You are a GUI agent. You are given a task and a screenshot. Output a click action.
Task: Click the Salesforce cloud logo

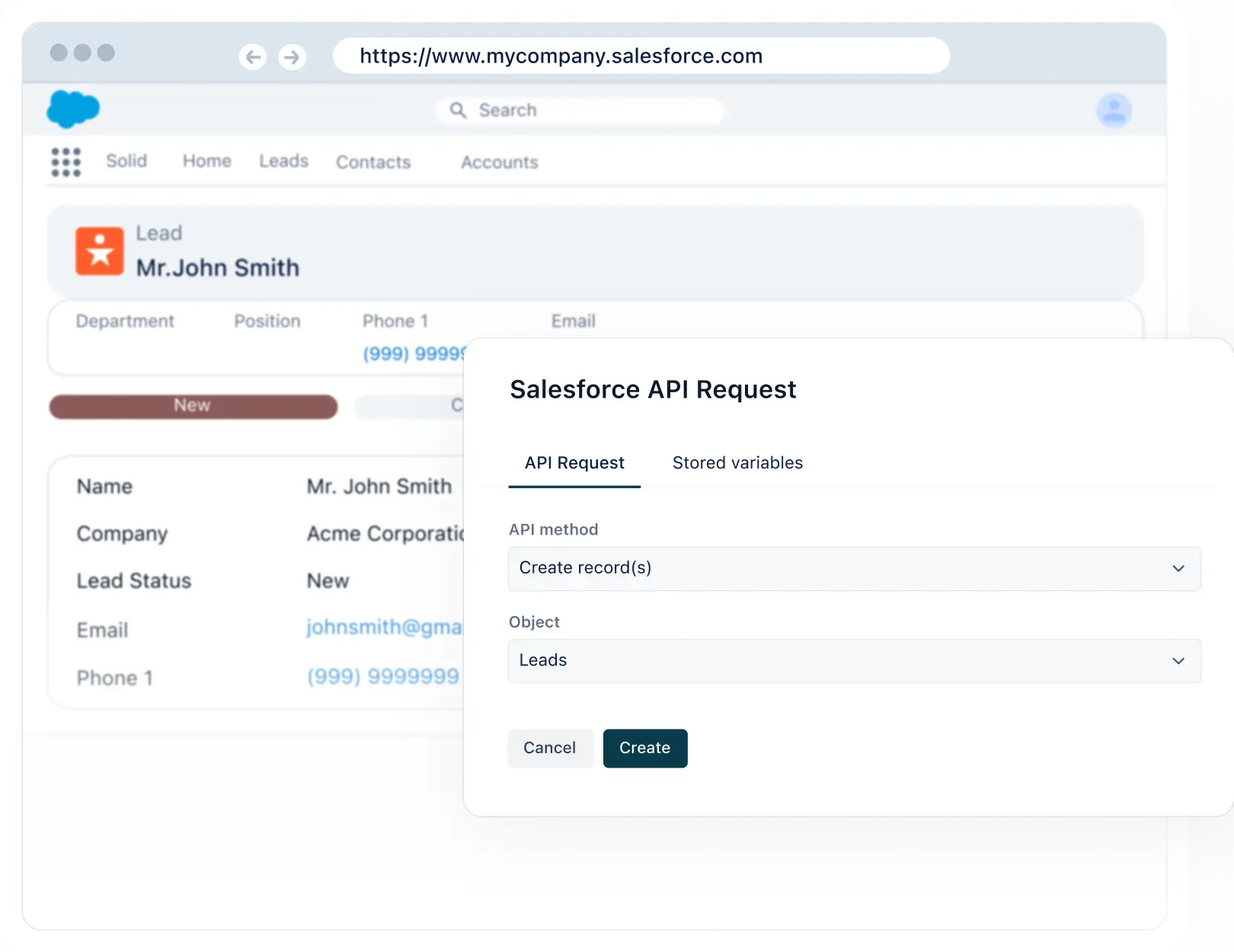click(72, 110)
